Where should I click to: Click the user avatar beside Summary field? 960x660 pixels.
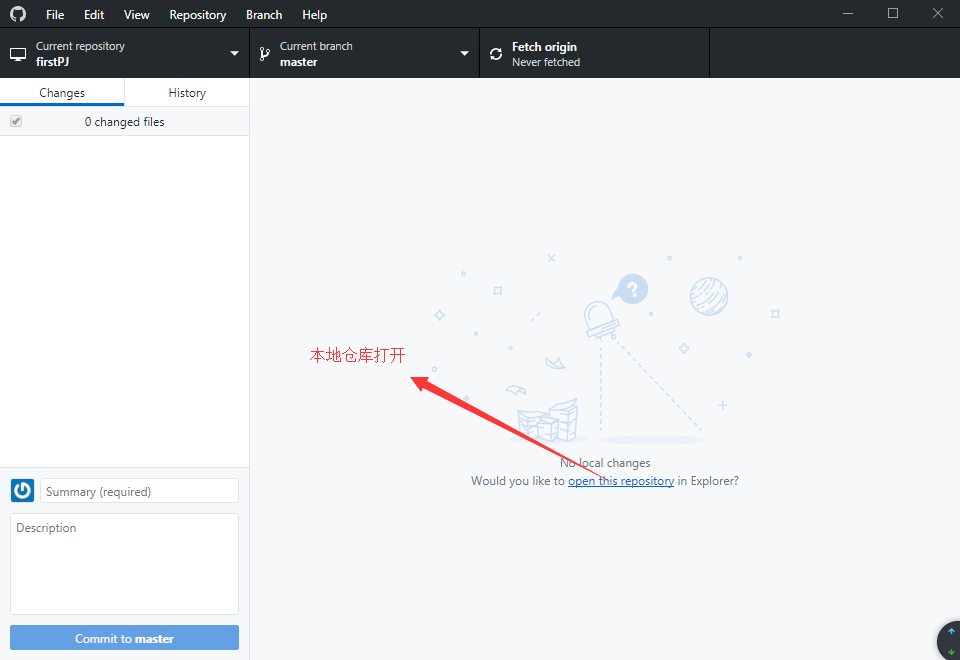[23, 490]
